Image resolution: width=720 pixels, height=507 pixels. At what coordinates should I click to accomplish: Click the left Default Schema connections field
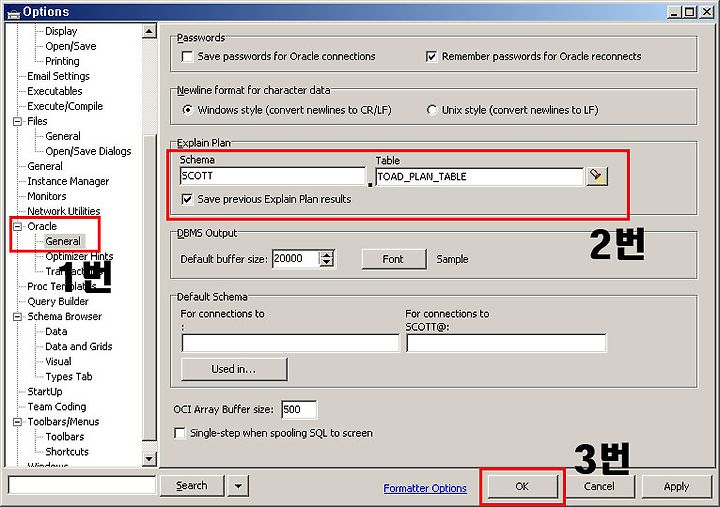(x=291, y=343)
